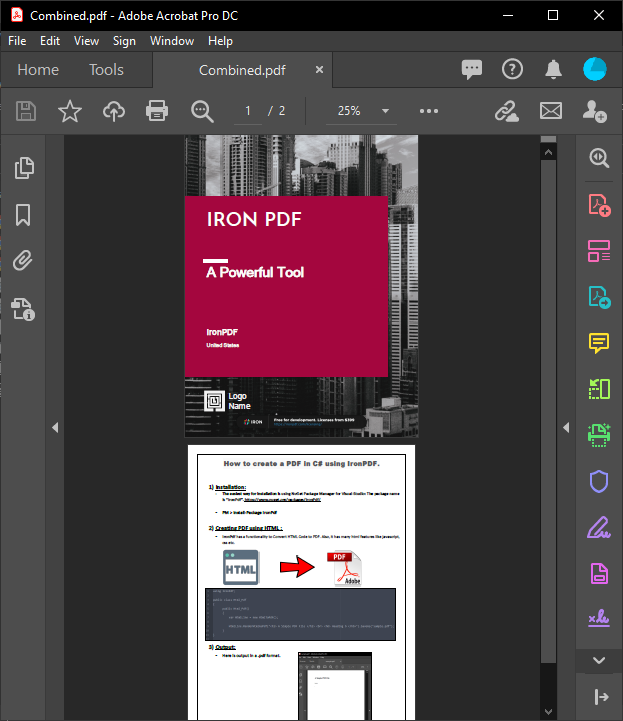
Task: Open the Attachments paperclip panel
Action: click(23, 261)
